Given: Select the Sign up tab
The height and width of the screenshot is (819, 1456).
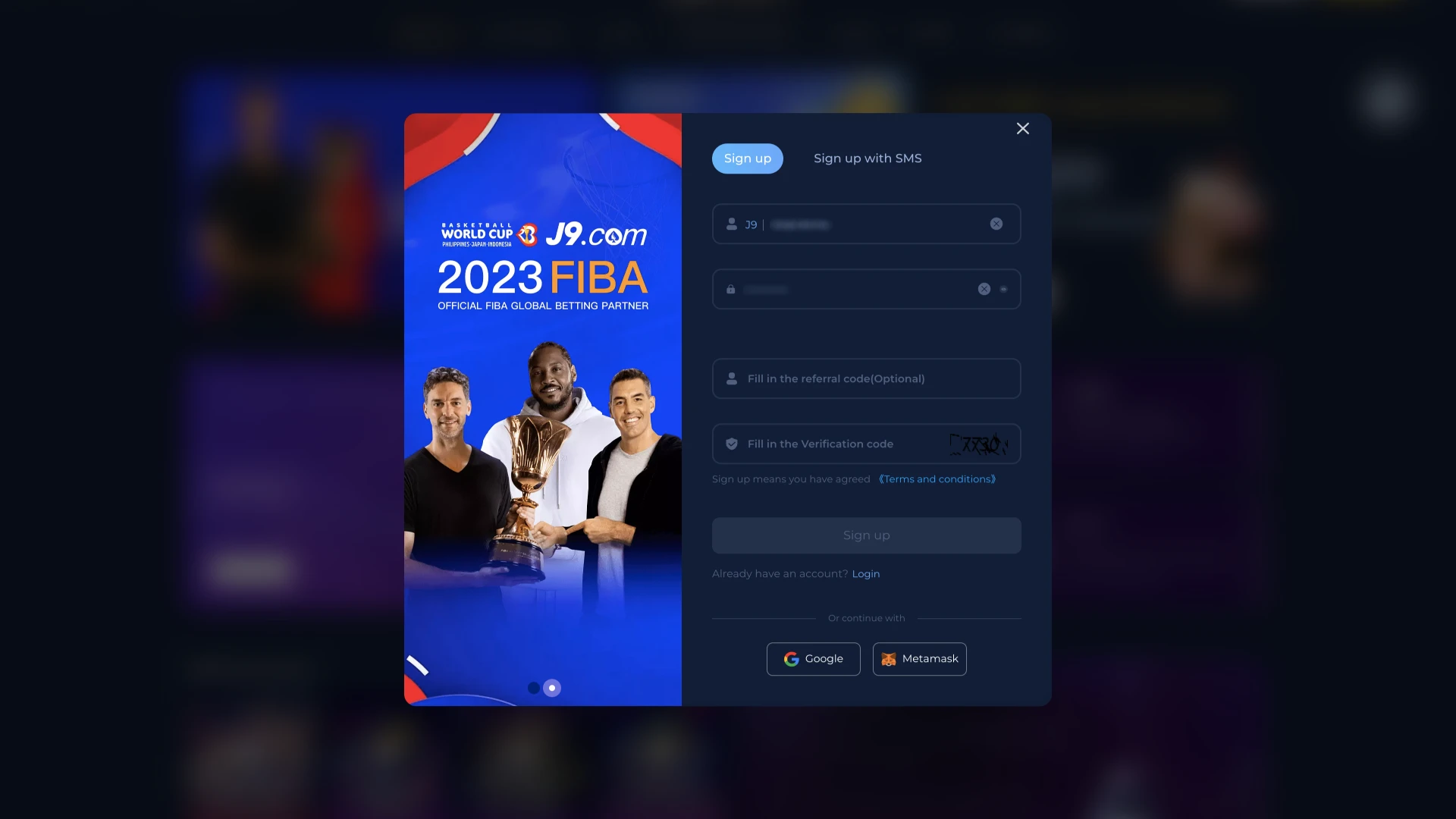Looking at the screenshot, I should coord(747,158).
